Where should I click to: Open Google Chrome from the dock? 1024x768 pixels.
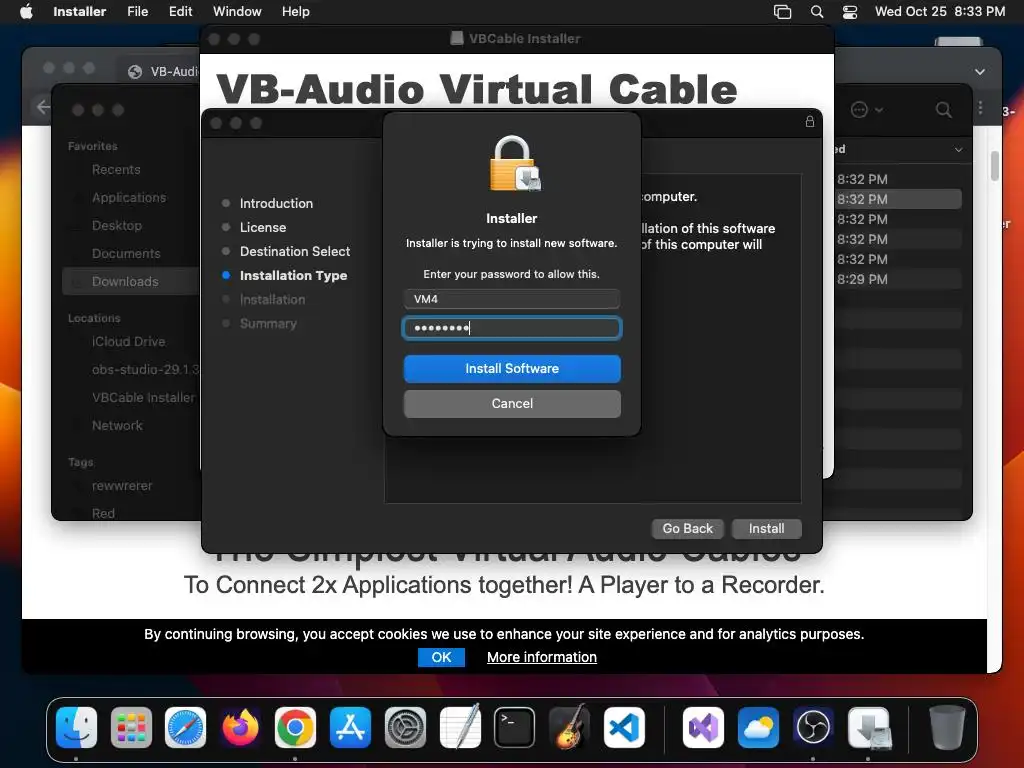[x=295, y=727]
